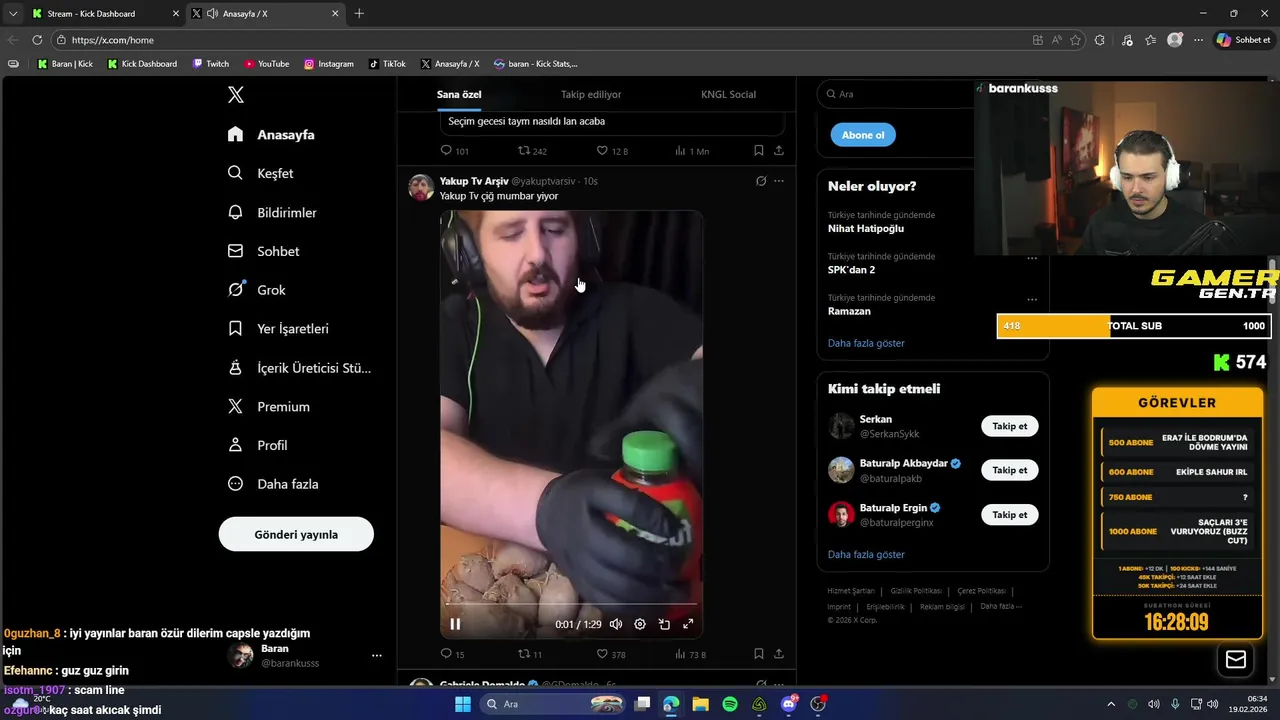This screenshot has height=720, width=1280.
Task: Mute the video volume
Action: coord(616,624)
